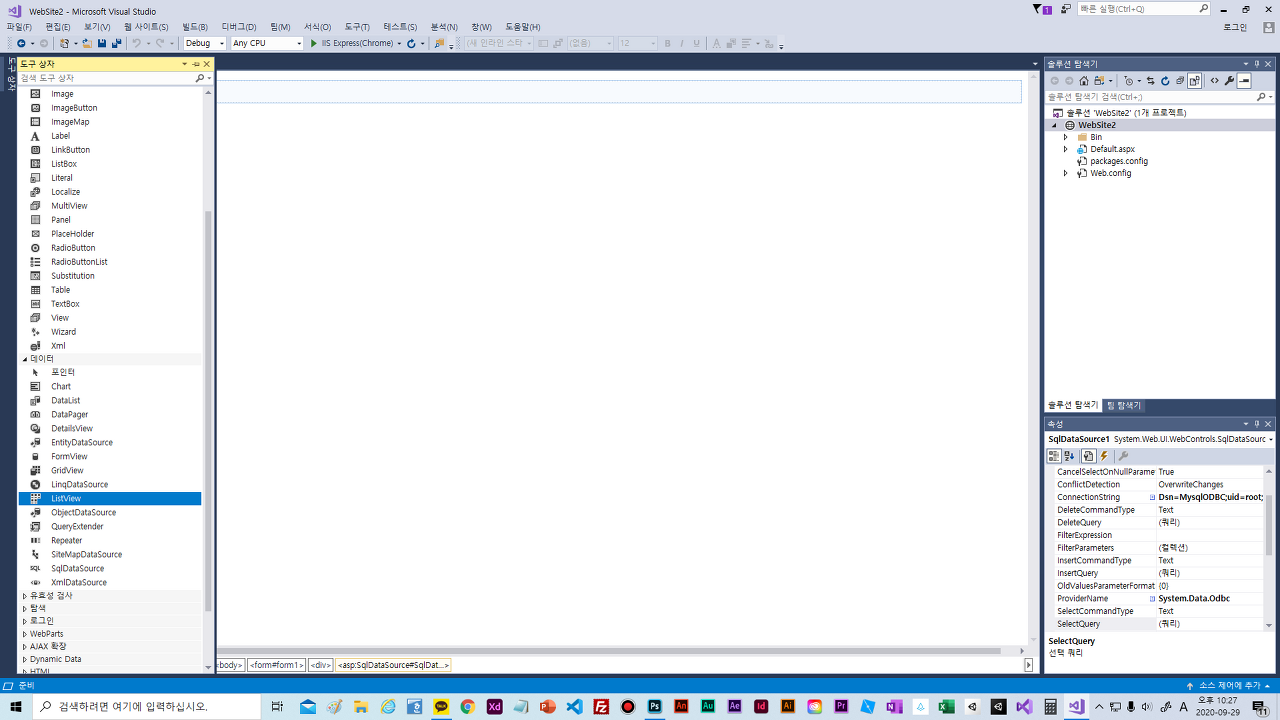This screenshot has height=720, width=1280.
Task: Expand the Dynamic Data toolbox section
Action: coord(25,659)
